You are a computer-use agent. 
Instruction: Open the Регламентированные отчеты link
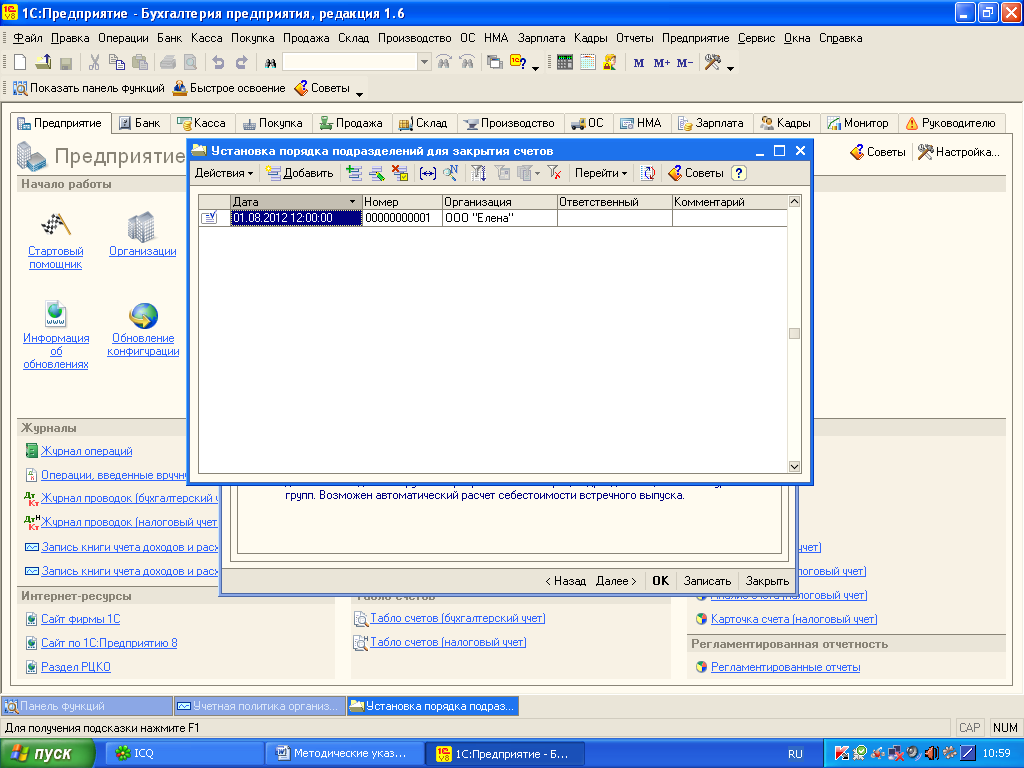785,667
